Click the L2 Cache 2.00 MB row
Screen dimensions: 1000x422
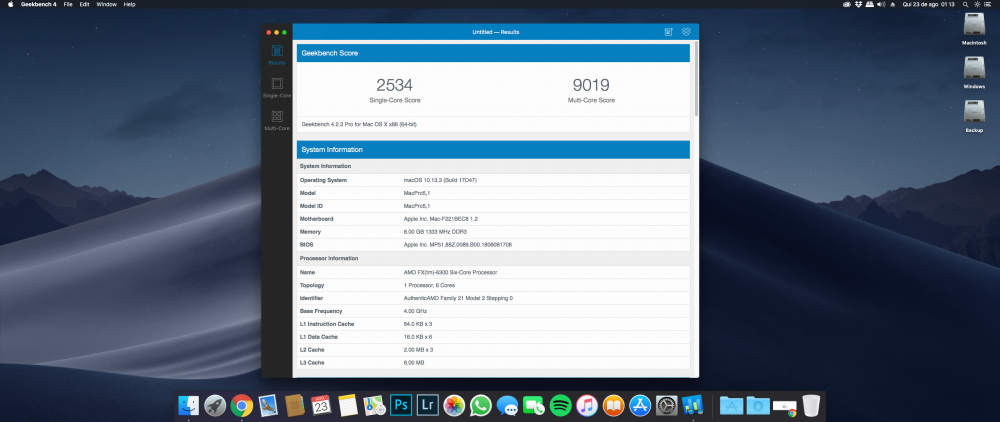pyautogui.click(x=493, y=350)
